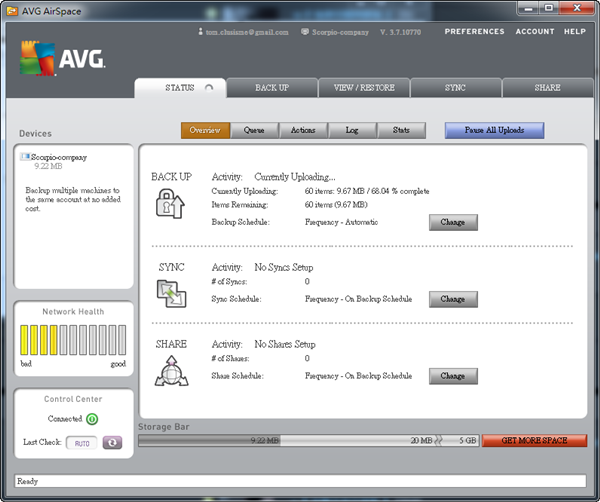Viewport: 600px width, 502px height.
Task: Click the version number V. 3.7.10770
Action: click(x=400, y=32)
